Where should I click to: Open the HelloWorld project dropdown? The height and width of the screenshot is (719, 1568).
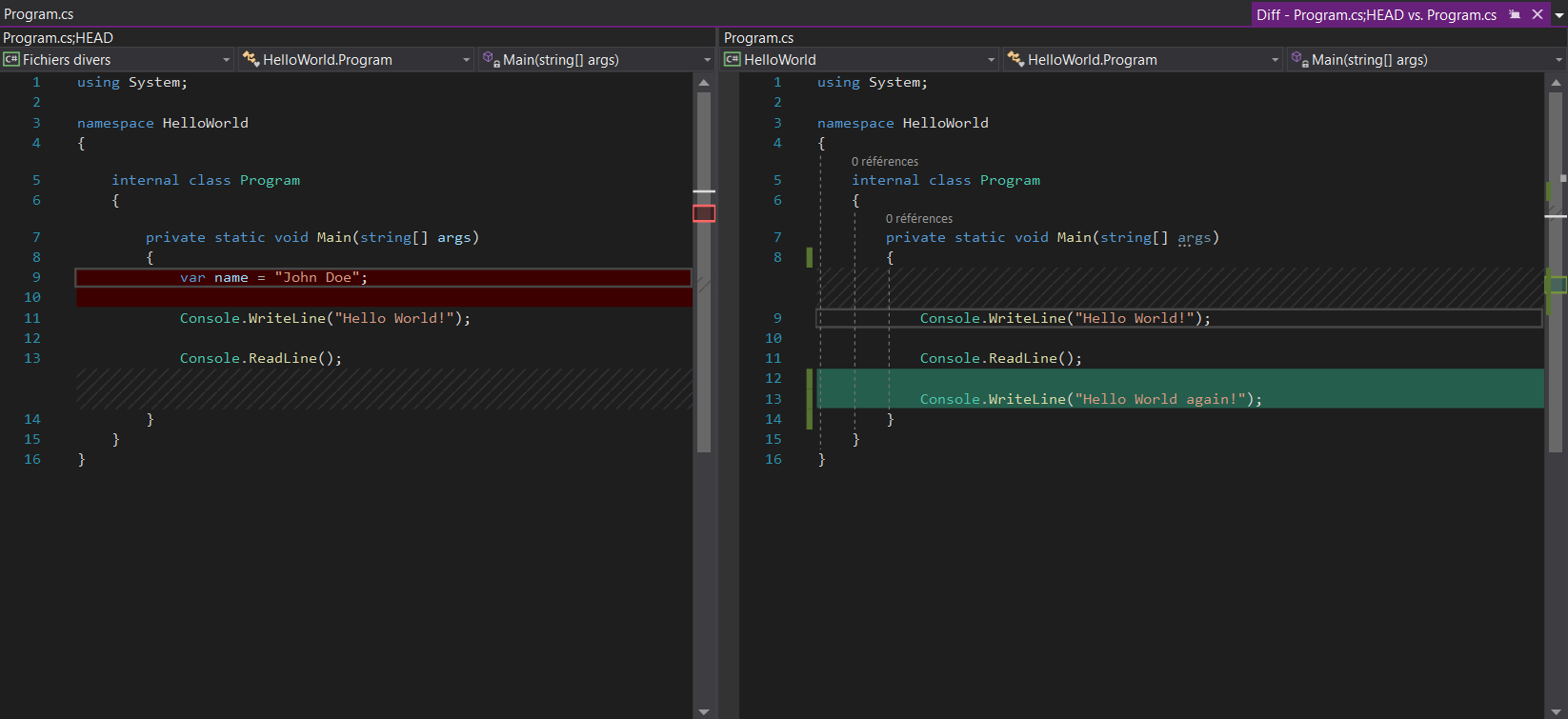pyautogui.click(x=860, y=59)
